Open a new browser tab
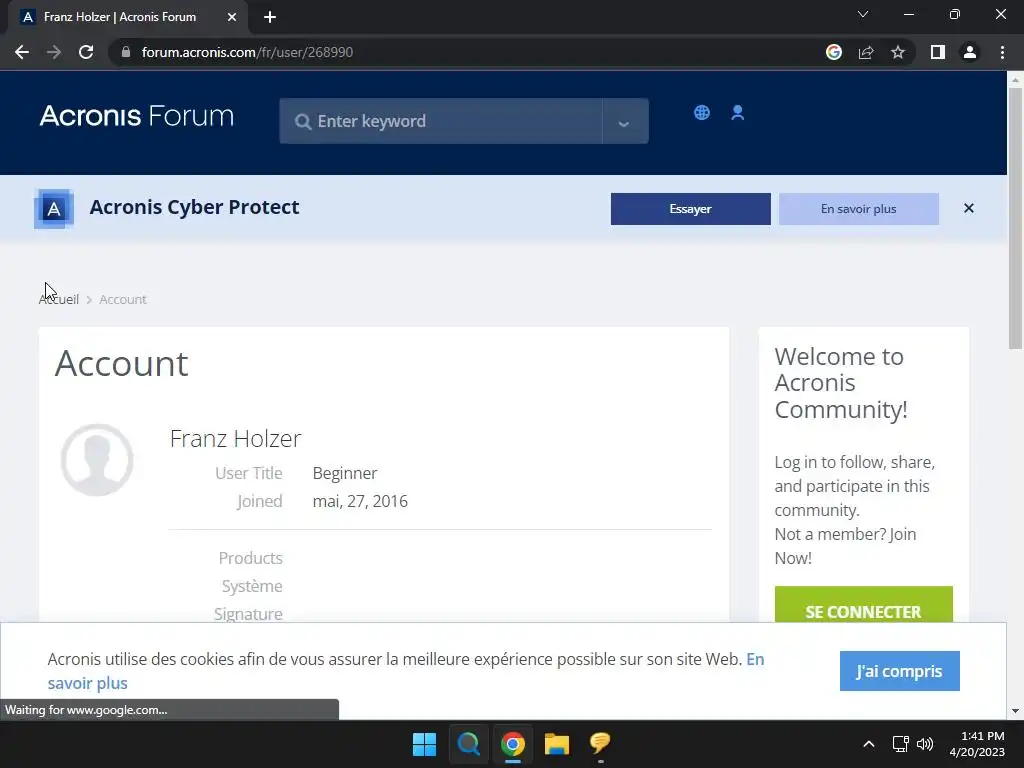The width and height of the screenshot is (1024, 768). 270,17
